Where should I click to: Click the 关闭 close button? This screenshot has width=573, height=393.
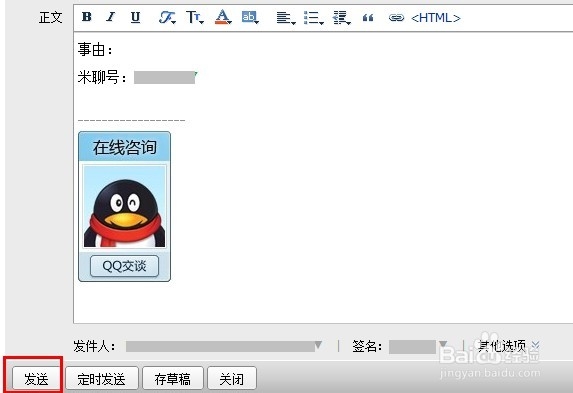click(232, 379)
